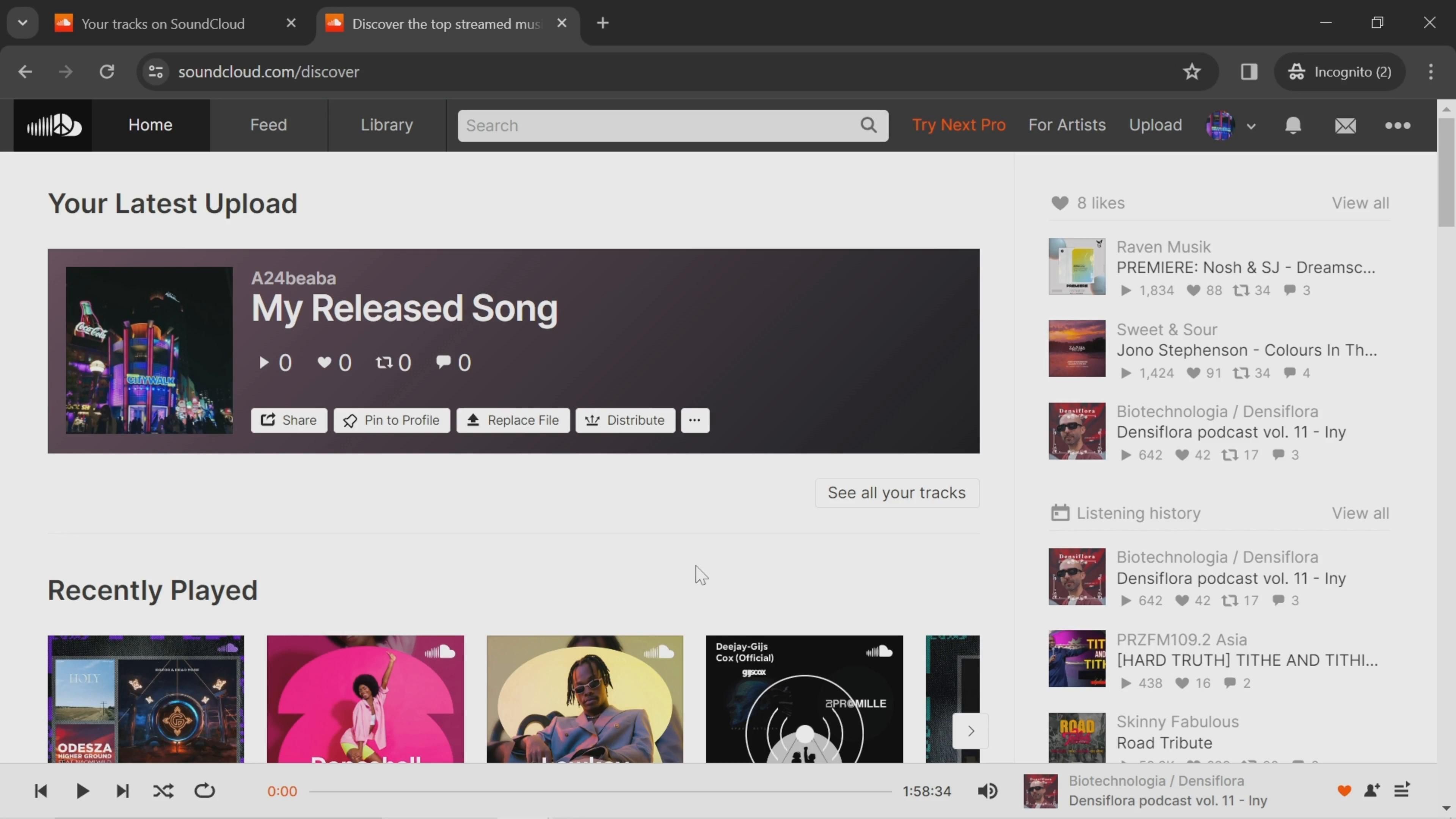Unlike the currently playing track heart
1456x819 pixels.
(1344, 791)
